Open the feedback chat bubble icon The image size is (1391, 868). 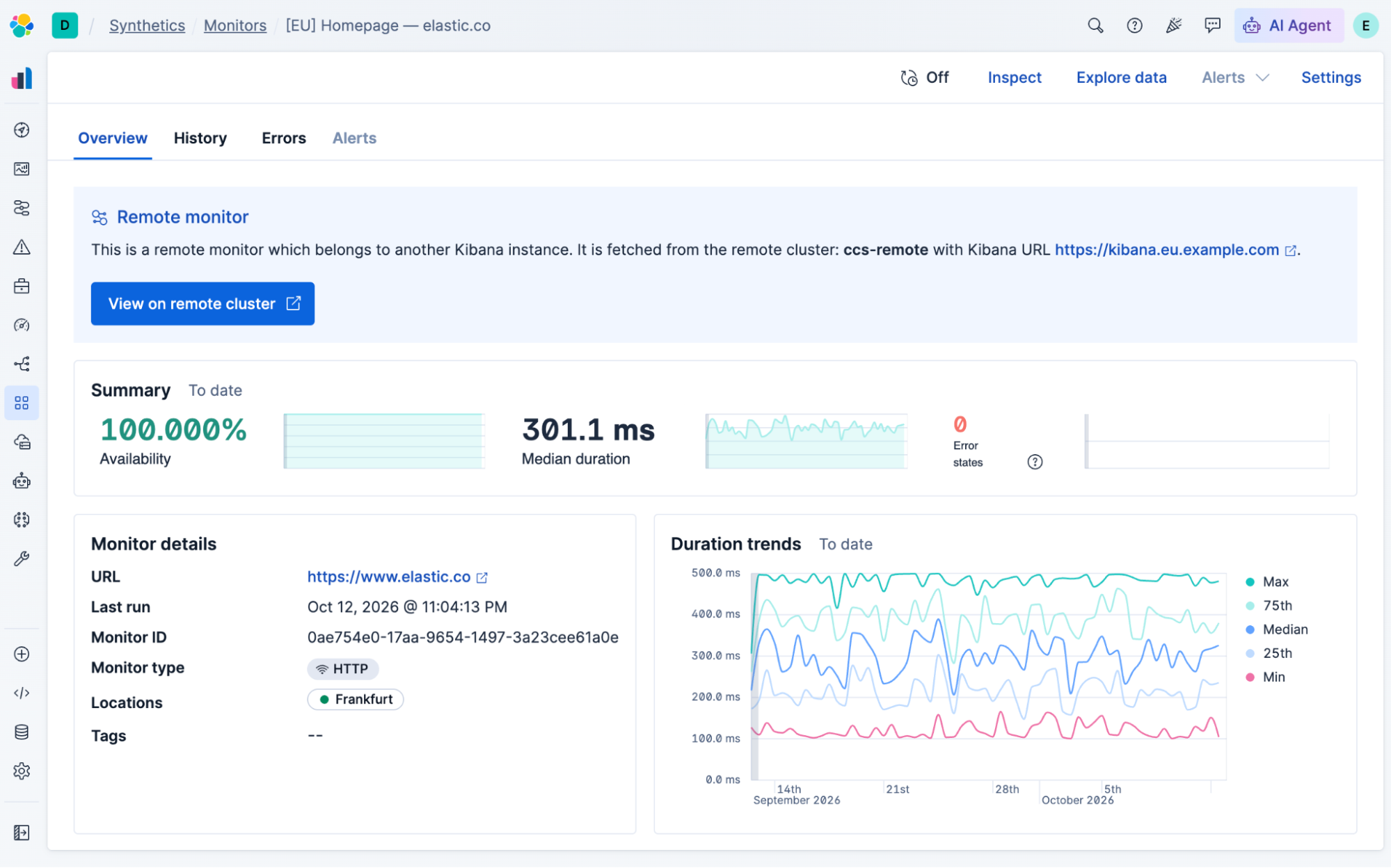(1212, 26)
